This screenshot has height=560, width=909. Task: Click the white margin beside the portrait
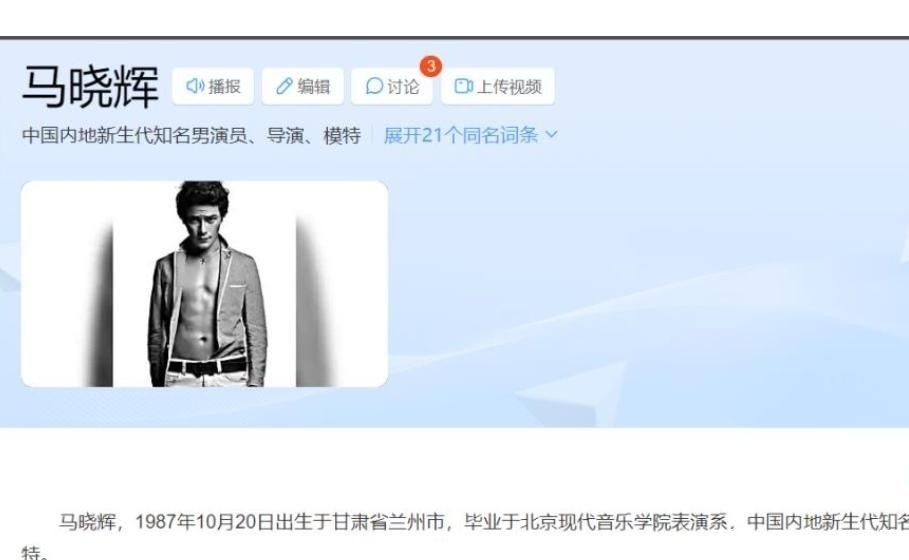pos(58,283)
